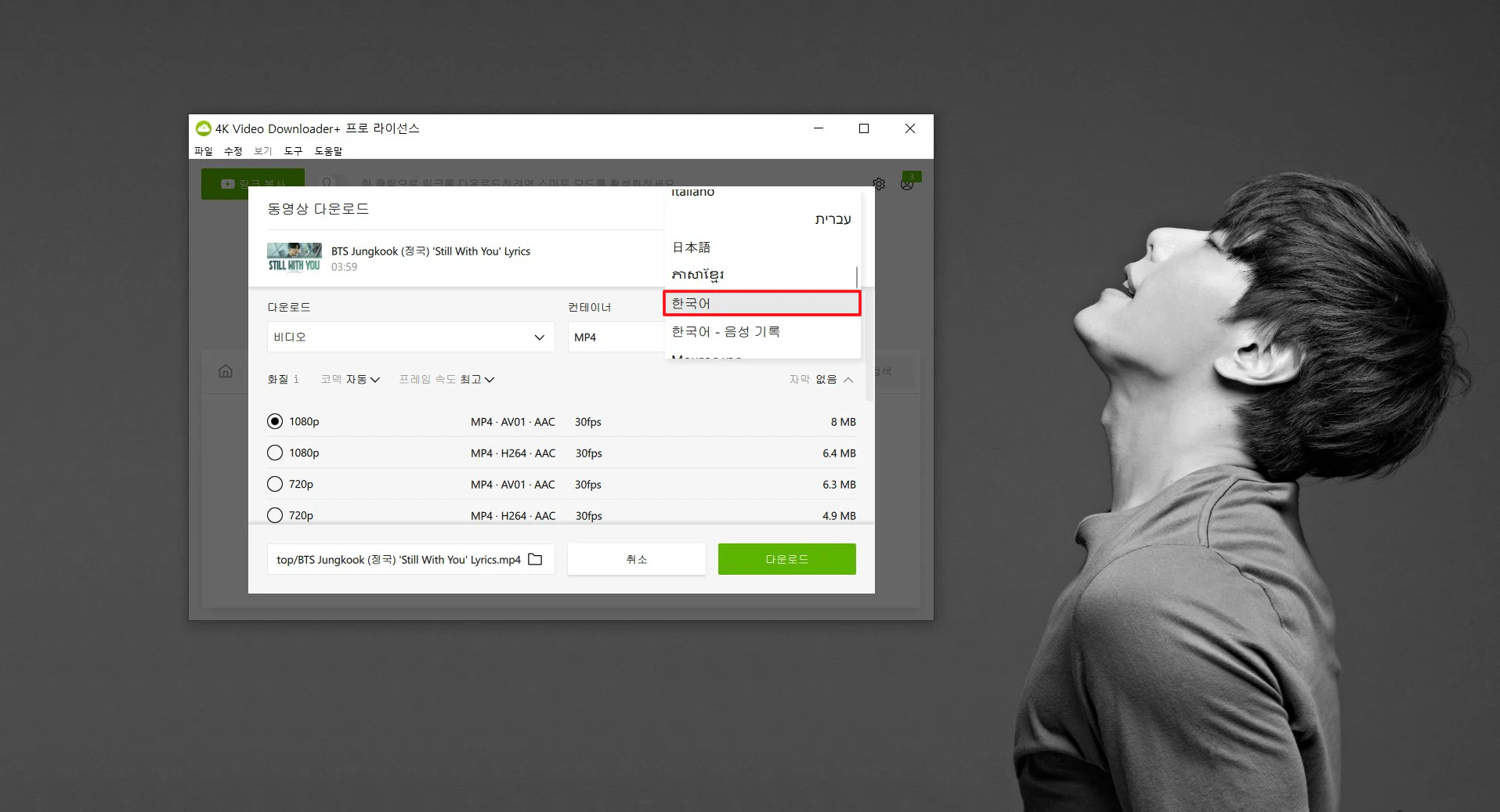Choose 한국어 - 음성 기록 subtitle option

[762, 331]
